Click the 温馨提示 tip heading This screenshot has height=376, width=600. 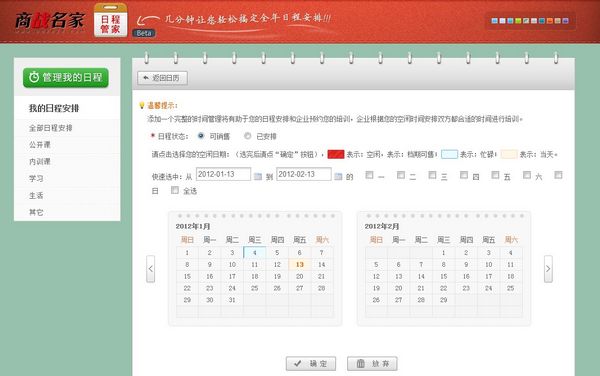(x=162, y=105)
